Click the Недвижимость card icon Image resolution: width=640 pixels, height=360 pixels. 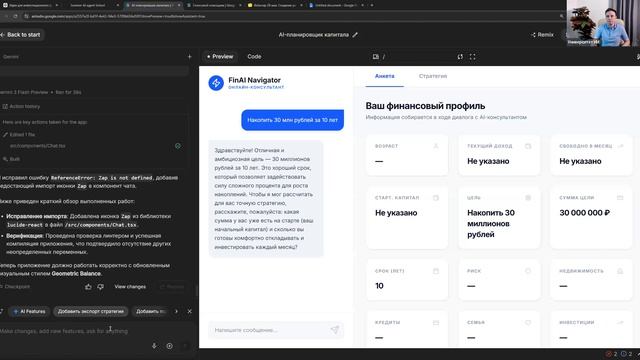point(620,271)
